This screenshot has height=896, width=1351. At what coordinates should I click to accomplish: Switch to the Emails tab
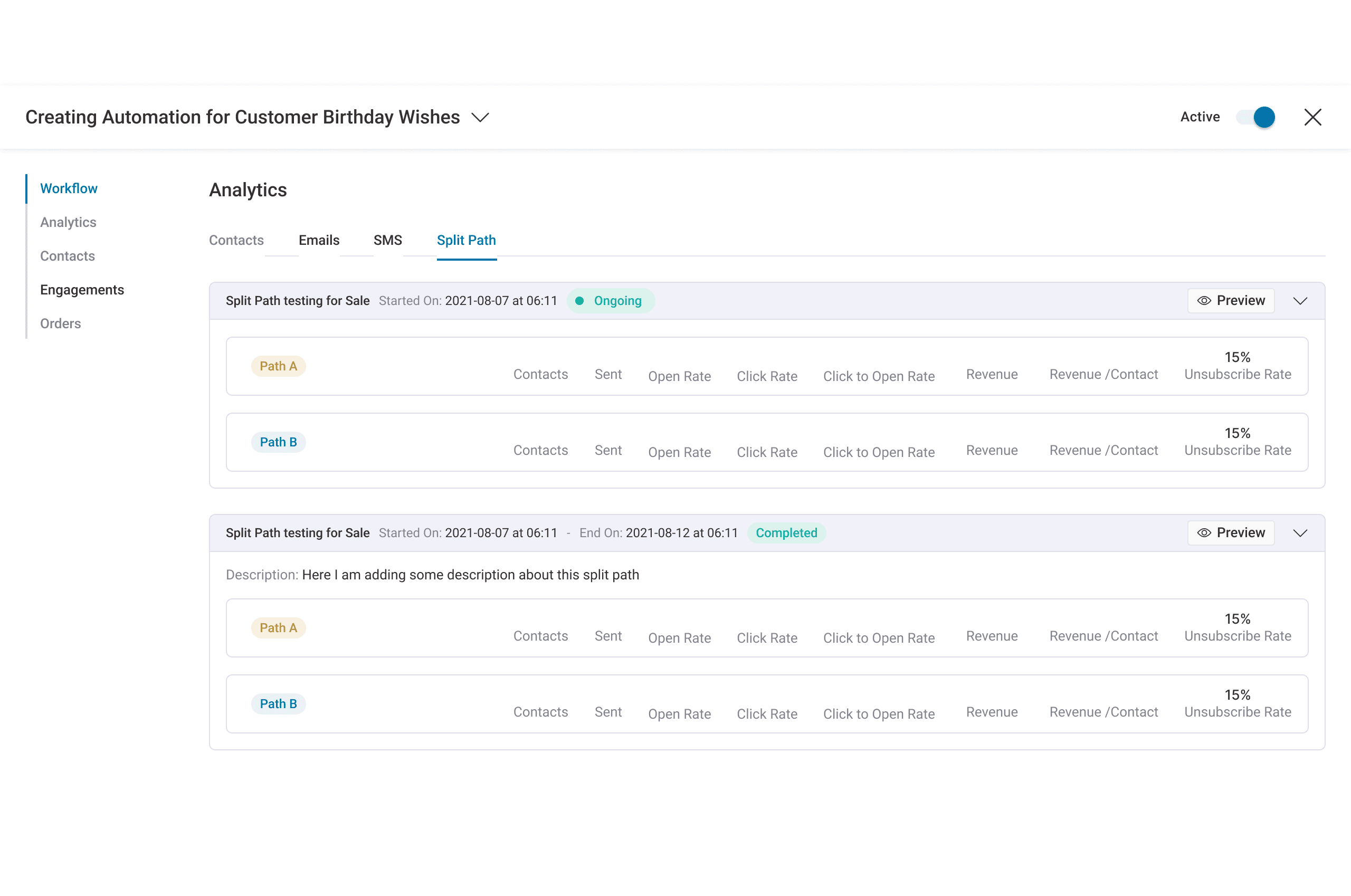pyautogui.click(x=319, y=240)
